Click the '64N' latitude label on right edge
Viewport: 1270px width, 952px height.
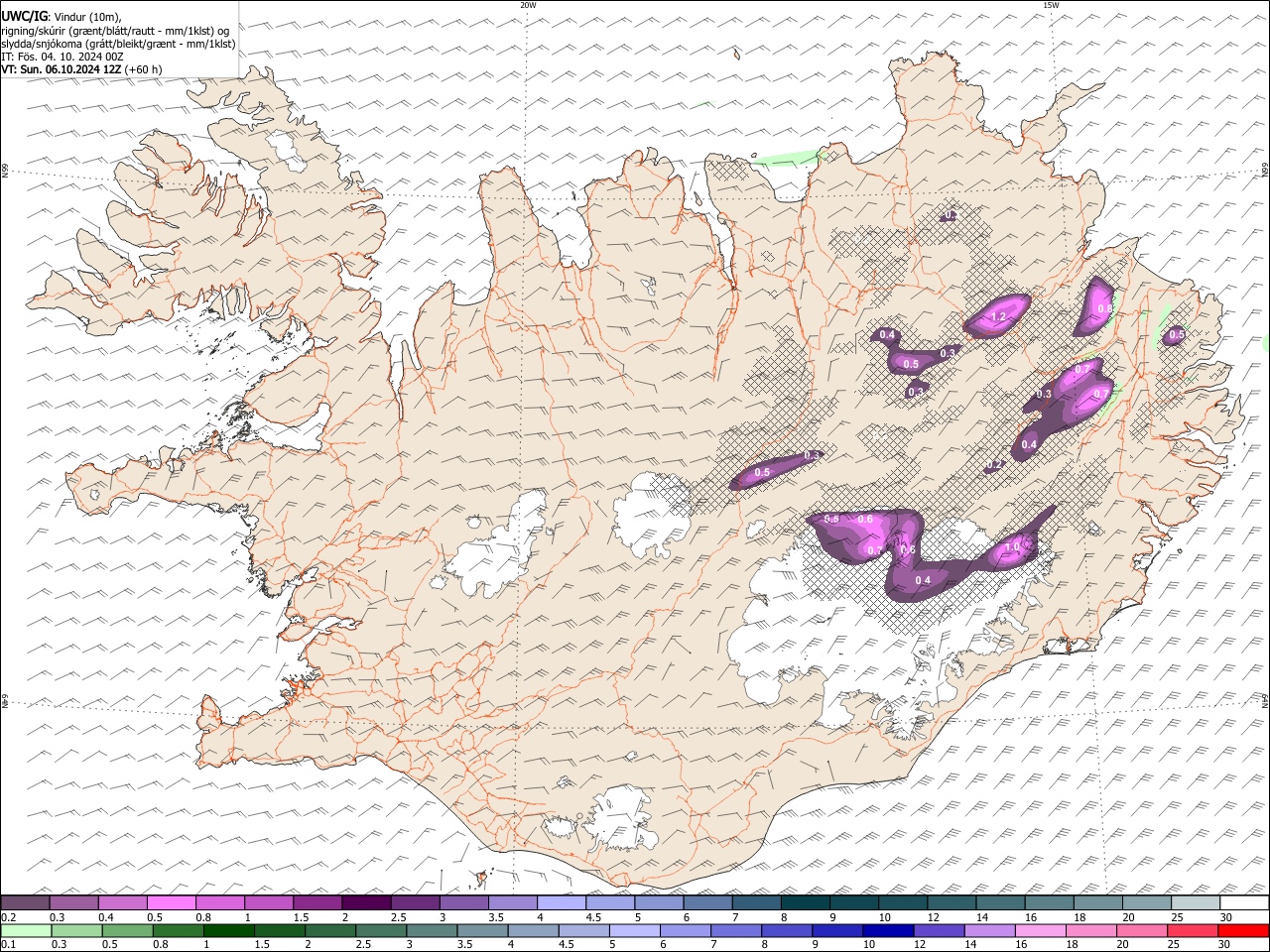coord(1265,701)
